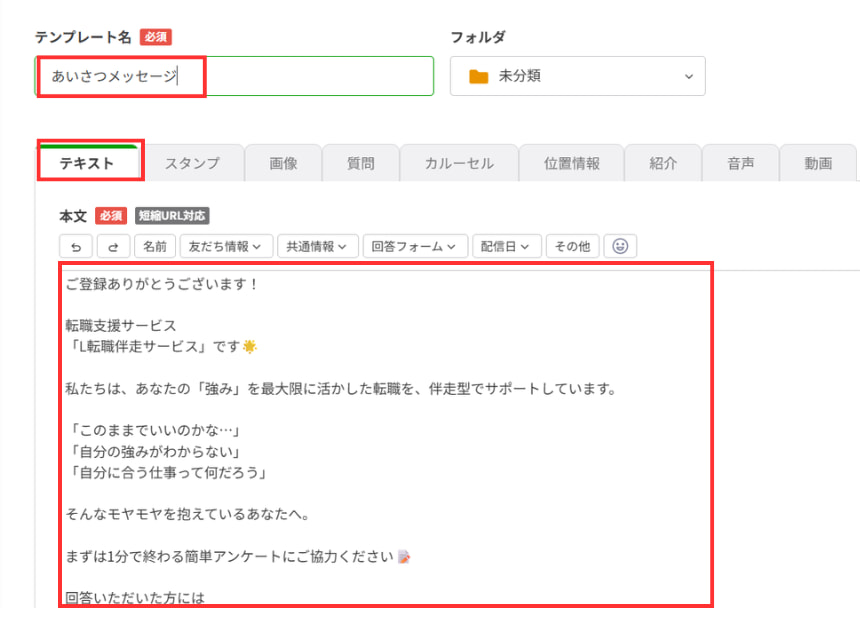This screenshot has height=633, width=860.
Task: Click the sun emoji after です
Action: coord(250,347)
